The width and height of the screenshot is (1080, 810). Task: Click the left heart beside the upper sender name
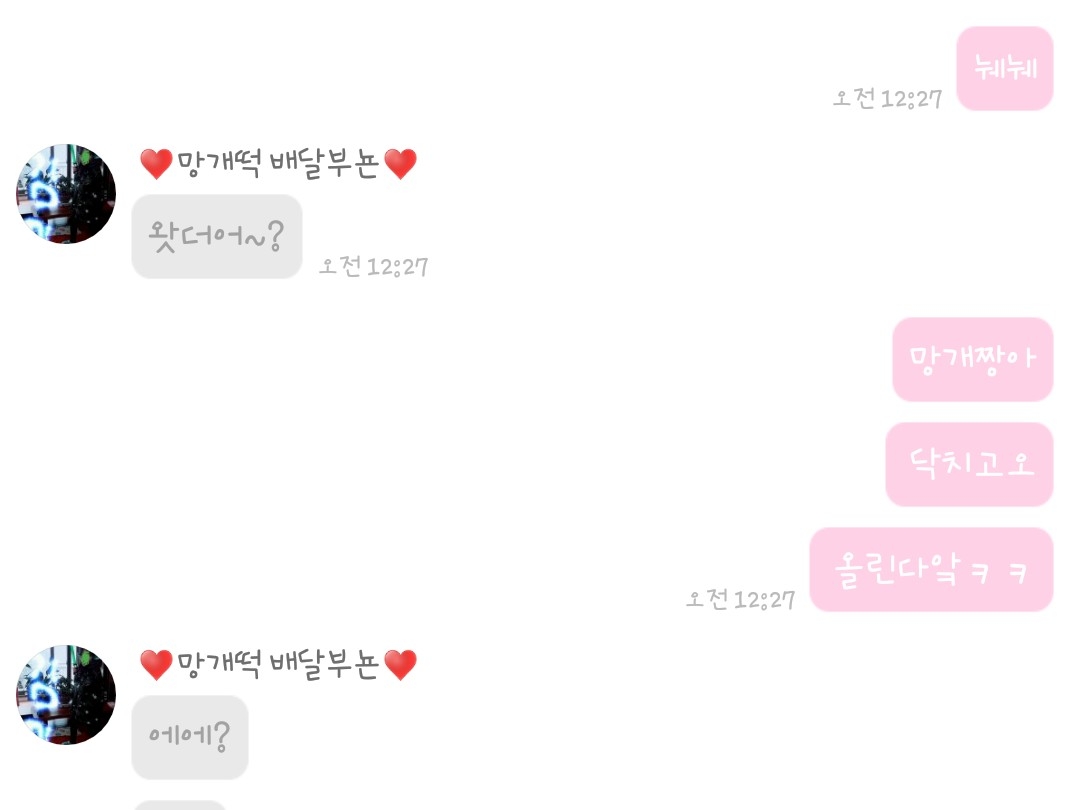156,164
